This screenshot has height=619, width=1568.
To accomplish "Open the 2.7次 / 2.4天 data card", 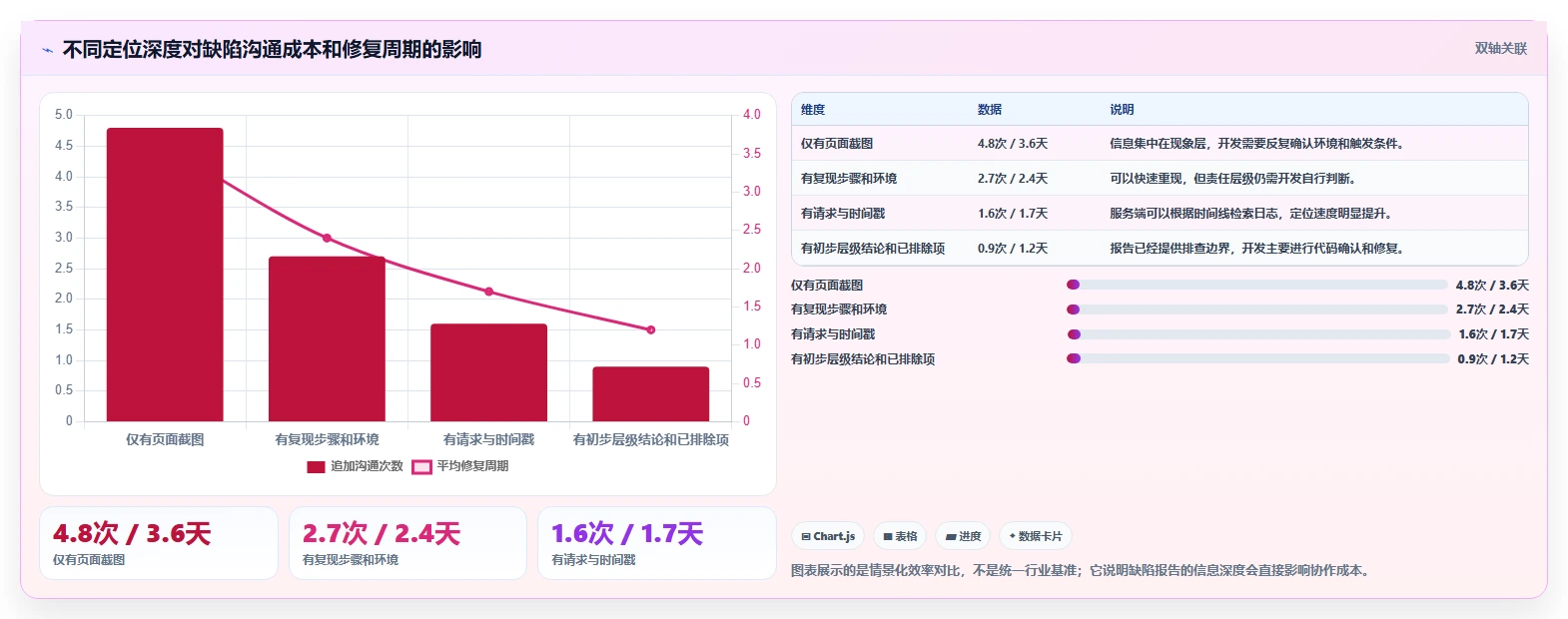I will pyautogui.click(x=407, y=543).
